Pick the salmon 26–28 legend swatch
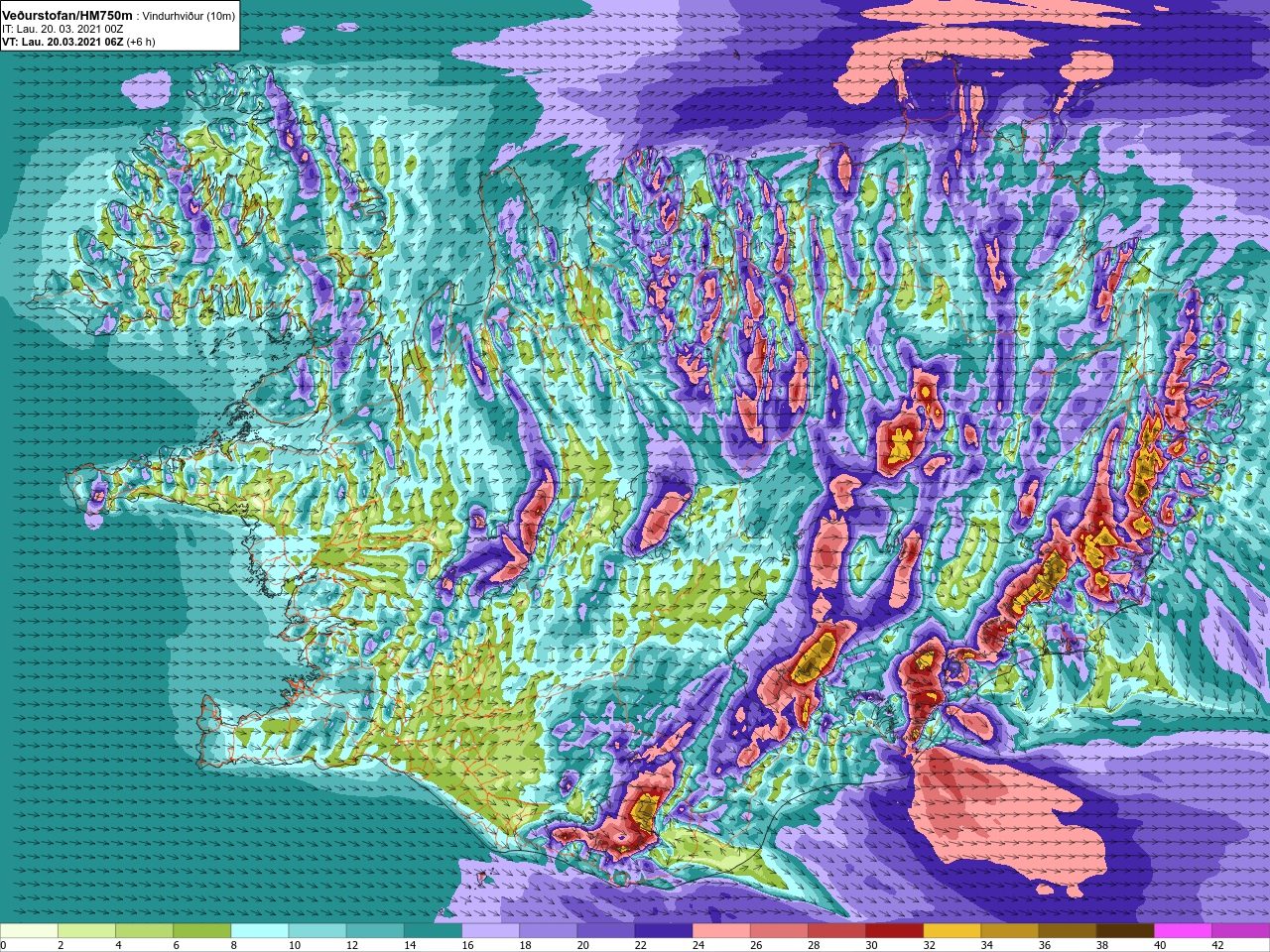This screenshot has width=1270, height=952. [779, 931]
